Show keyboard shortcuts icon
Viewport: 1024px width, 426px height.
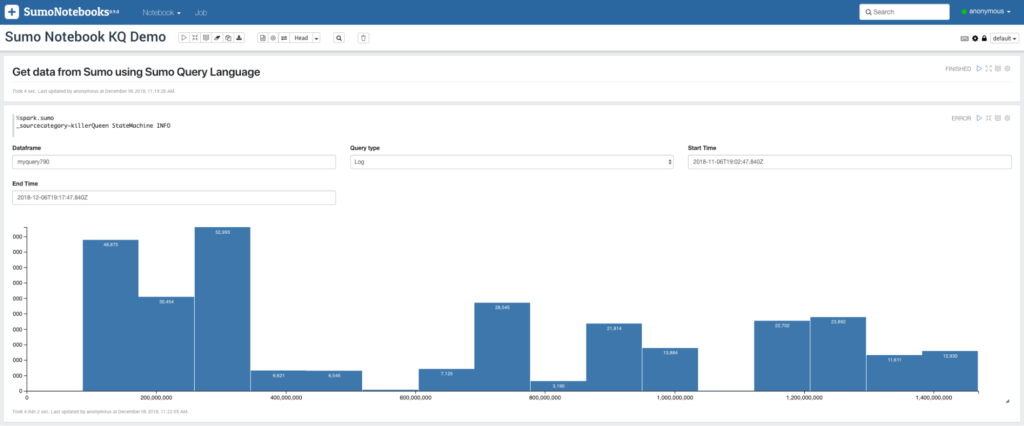click(x=964, y=39)
